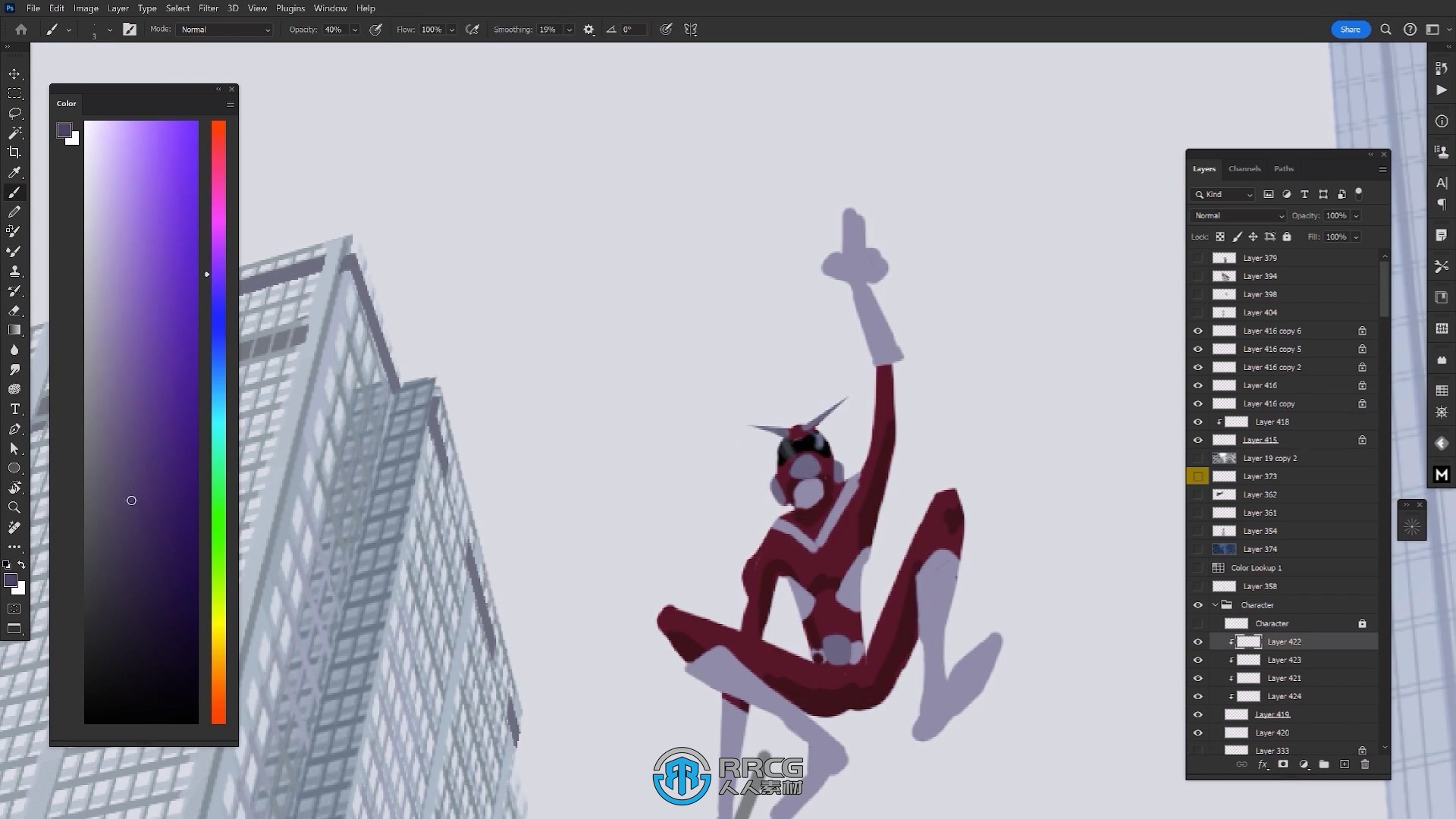1456x819 pixels.
Task: Show Layer 379 visibility box
Action: pos(1198,258)
